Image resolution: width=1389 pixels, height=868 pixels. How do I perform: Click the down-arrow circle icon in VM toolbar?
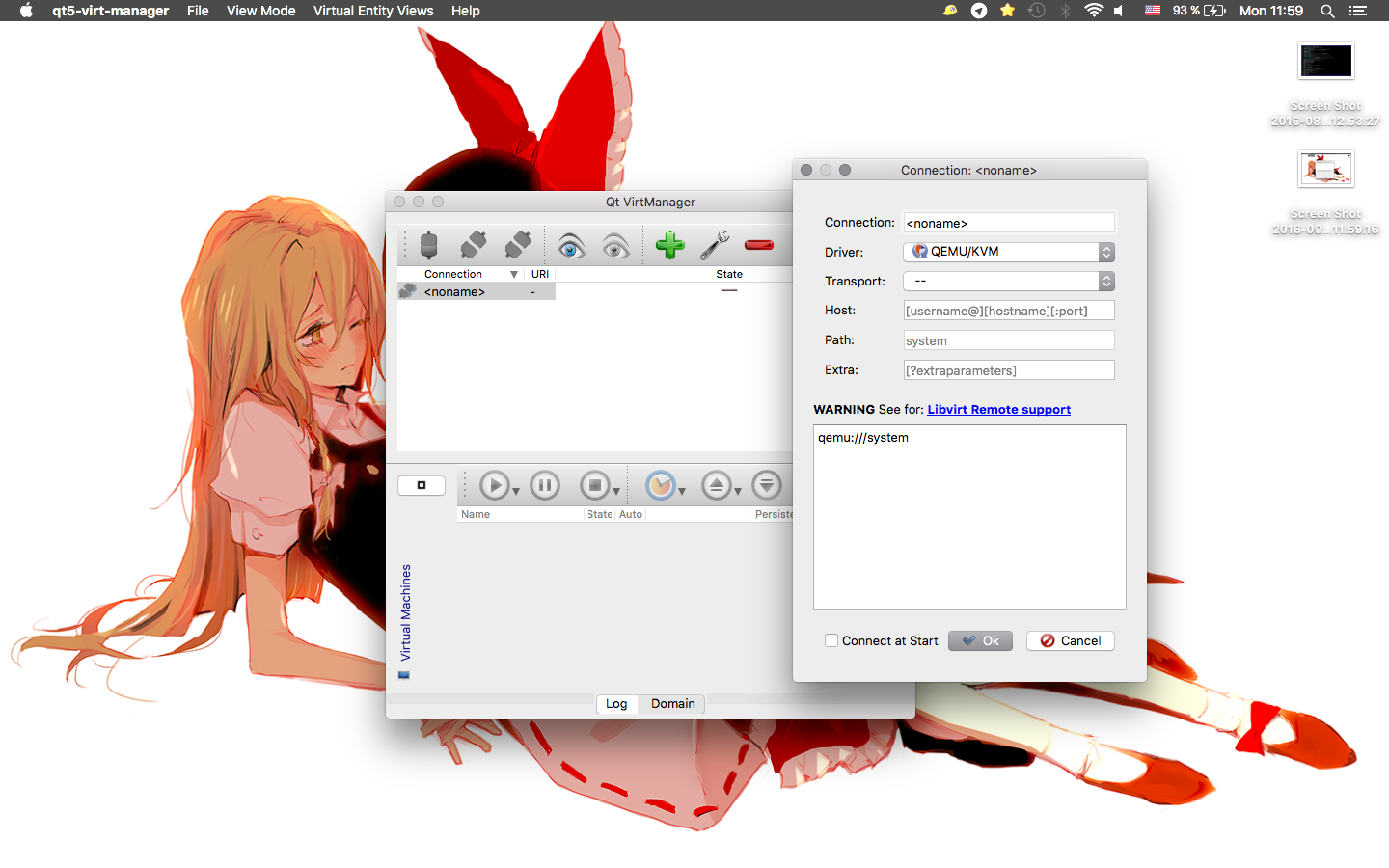(x=767, y=485)
